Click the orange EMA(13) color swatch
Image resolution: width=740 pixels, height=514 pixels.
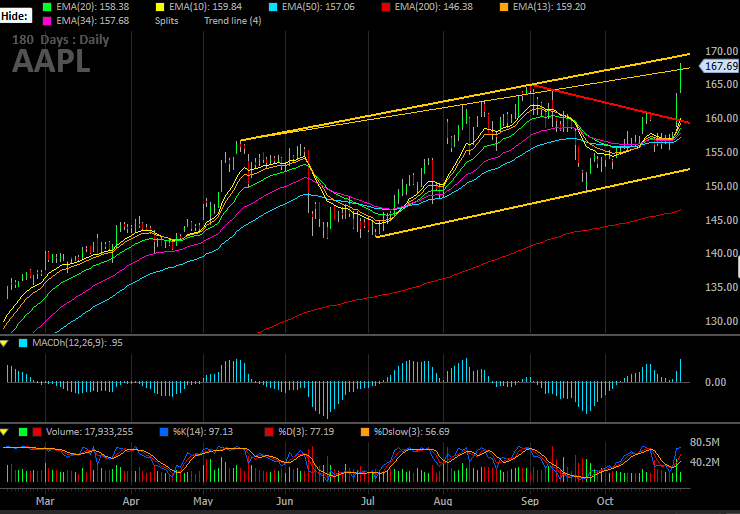coord(504,7)
